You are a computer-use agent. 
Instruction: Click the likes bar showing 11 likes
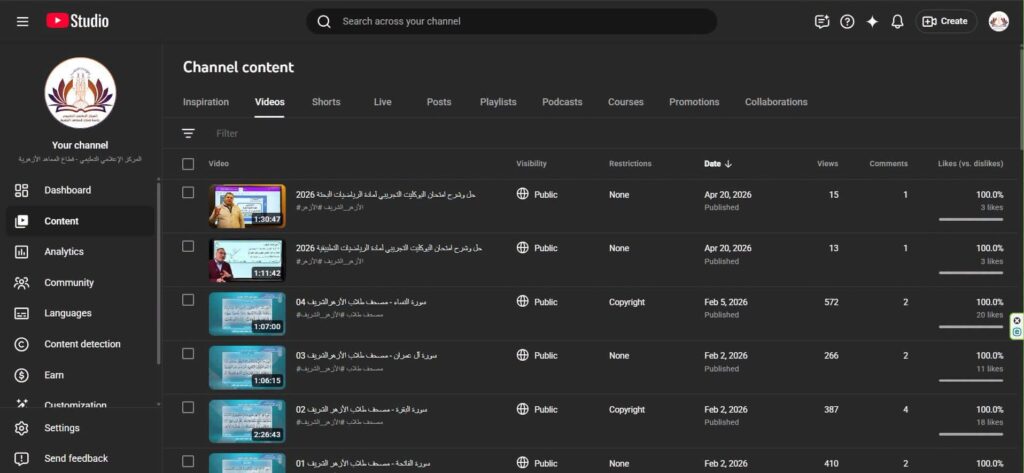(971, 380)
